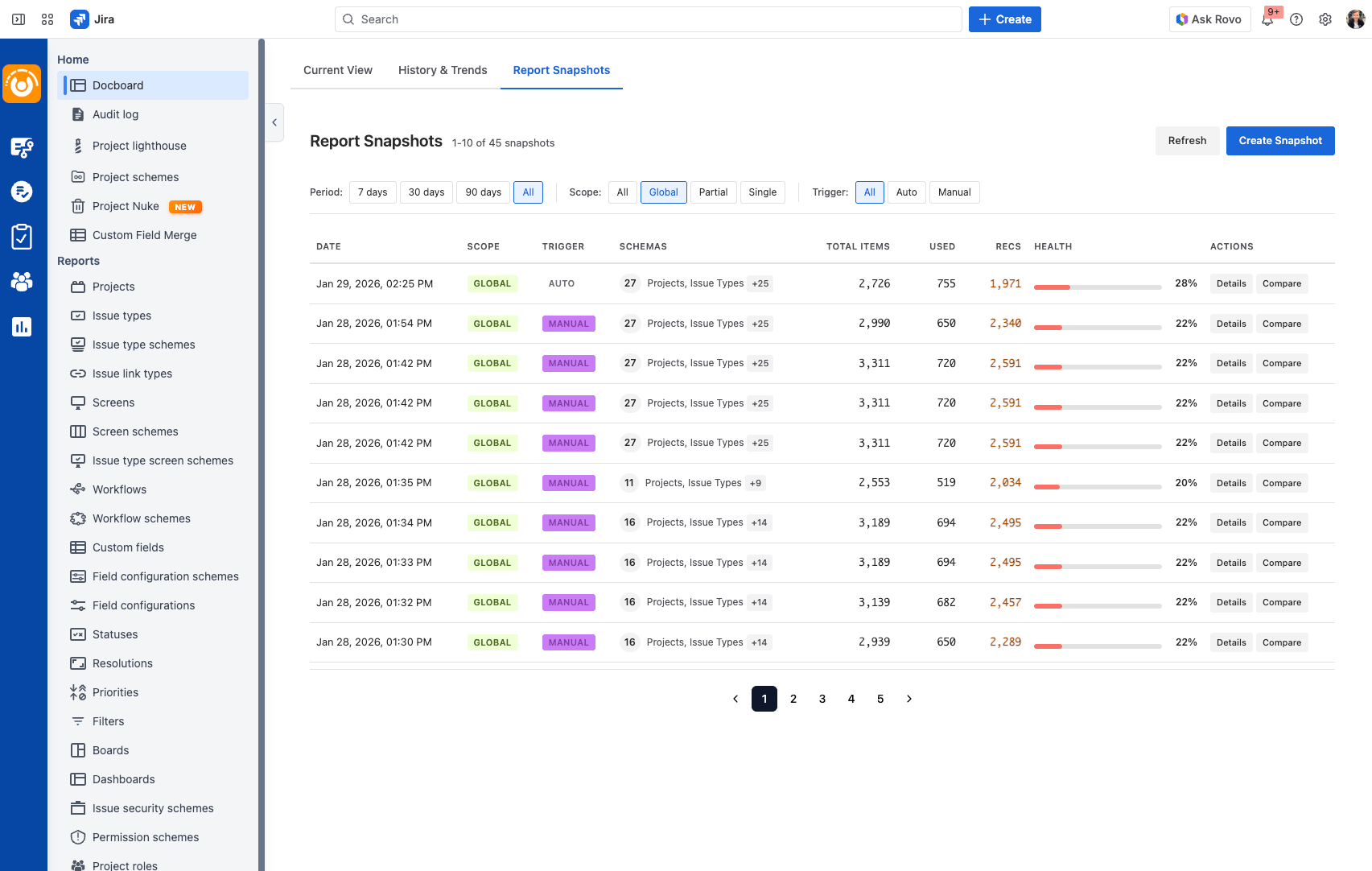The image size is (1372, 871).
Task: Open the app switcher grid icon
Action: pos(47,19)
